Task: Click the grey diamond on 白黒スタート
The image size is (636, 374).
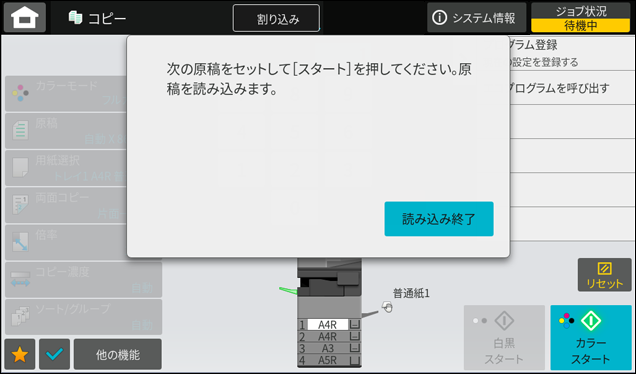Action: coord(504,321)
